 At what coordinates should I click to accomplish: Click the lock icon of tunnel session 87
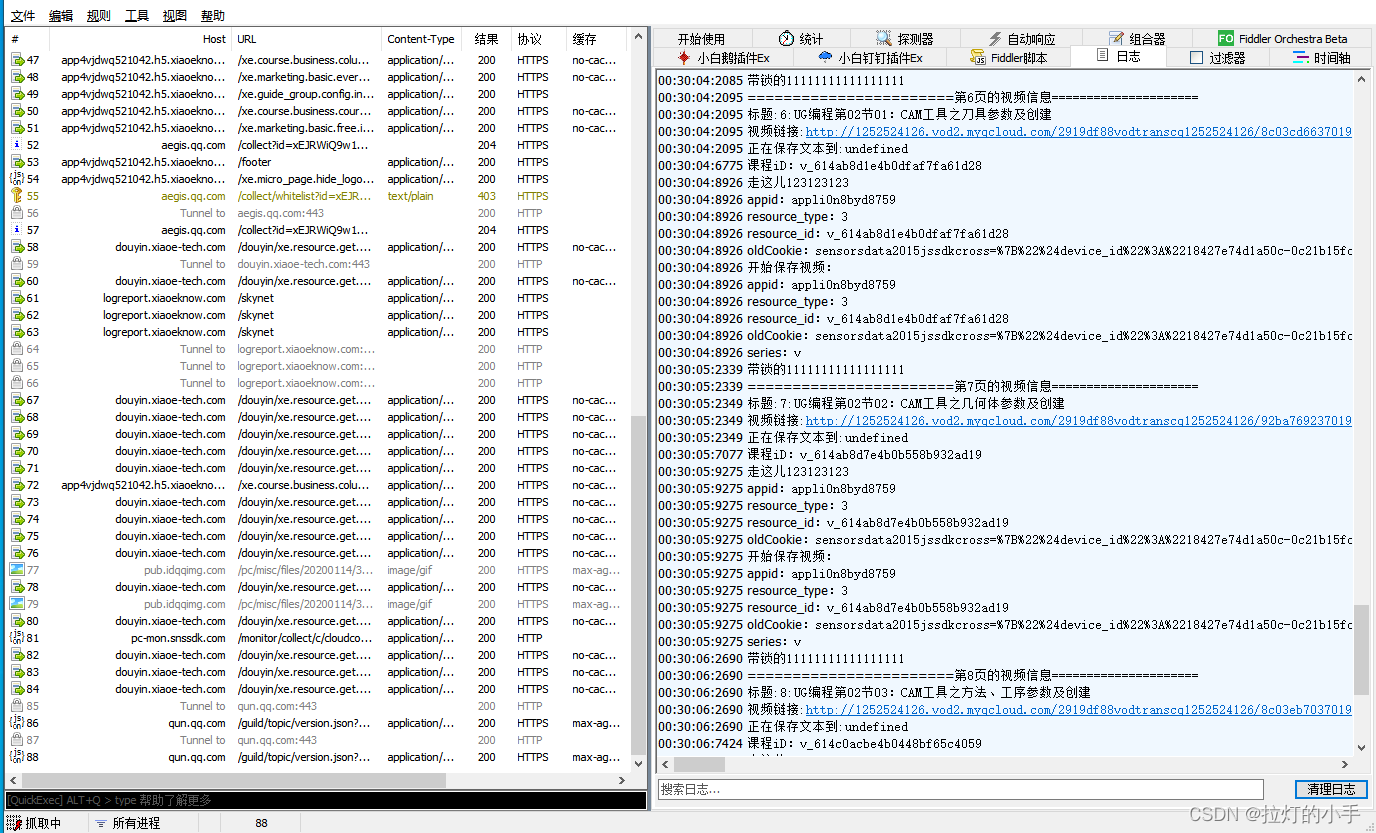[17, 740]
